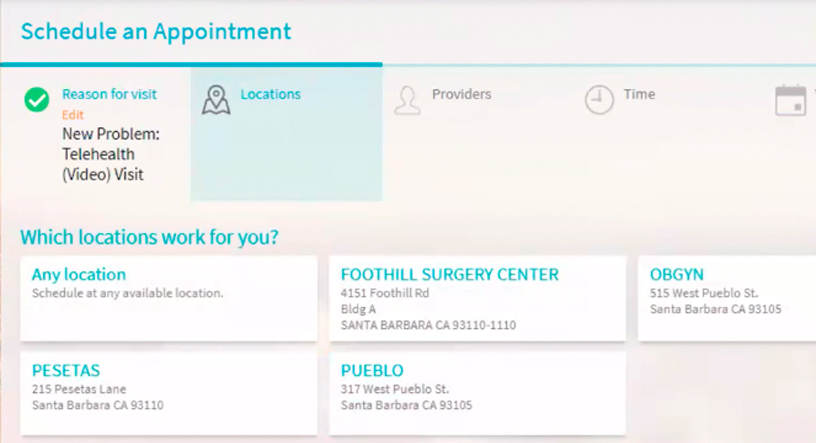Select the Locations step label
The image size is (816, 443).
pos(271,94)
